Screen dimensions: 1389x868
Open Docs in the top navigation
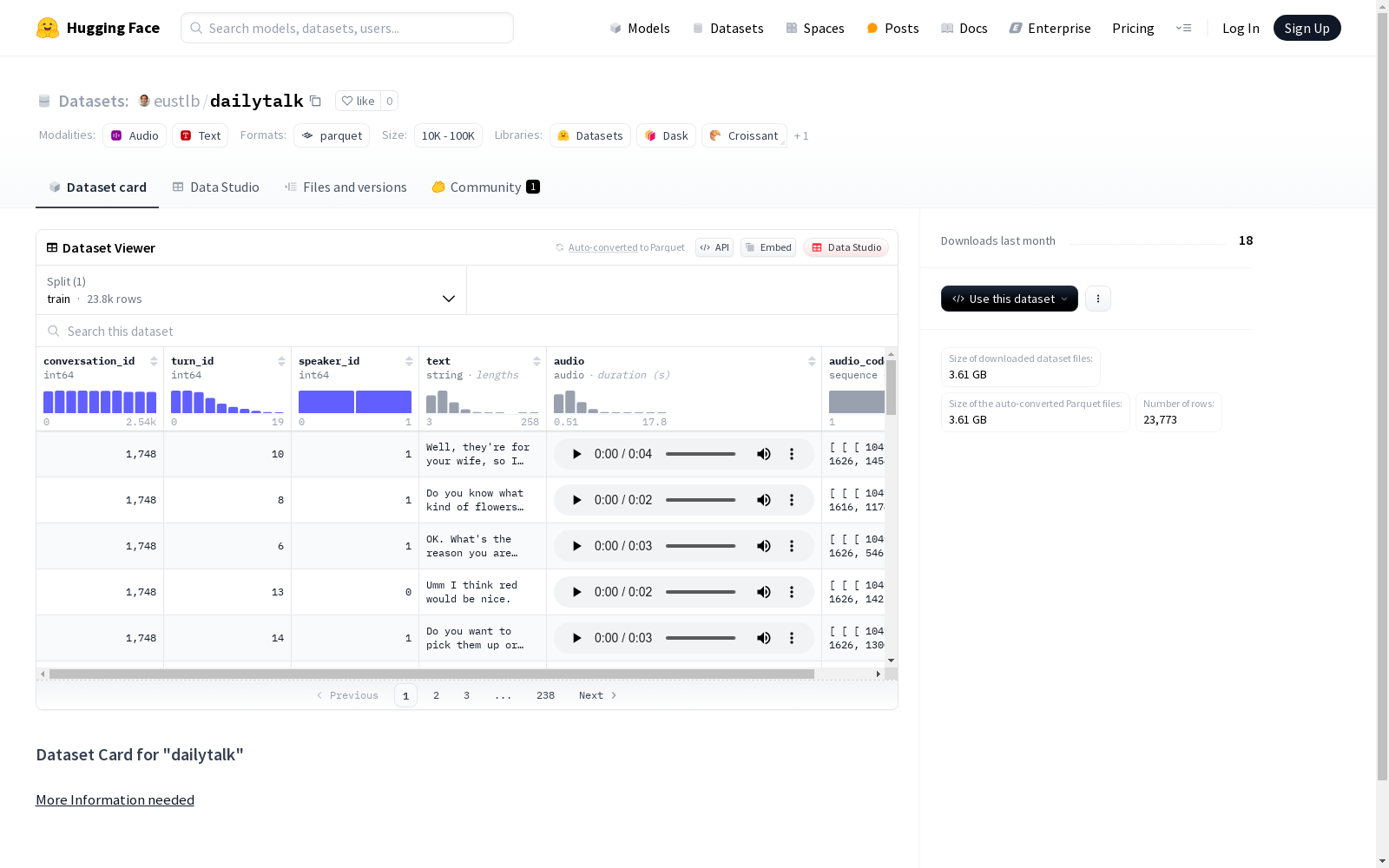[x=964, y=28]
